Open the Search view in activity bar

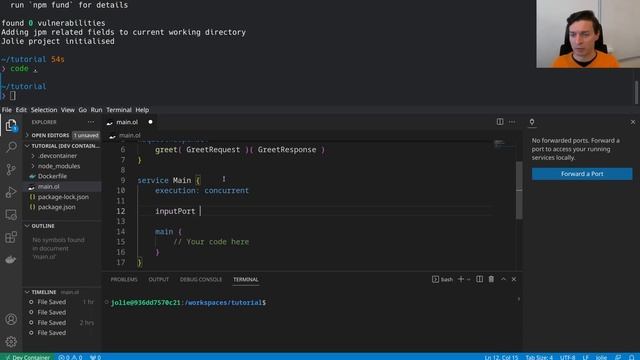pyautogui.click(x=11, y=147)
